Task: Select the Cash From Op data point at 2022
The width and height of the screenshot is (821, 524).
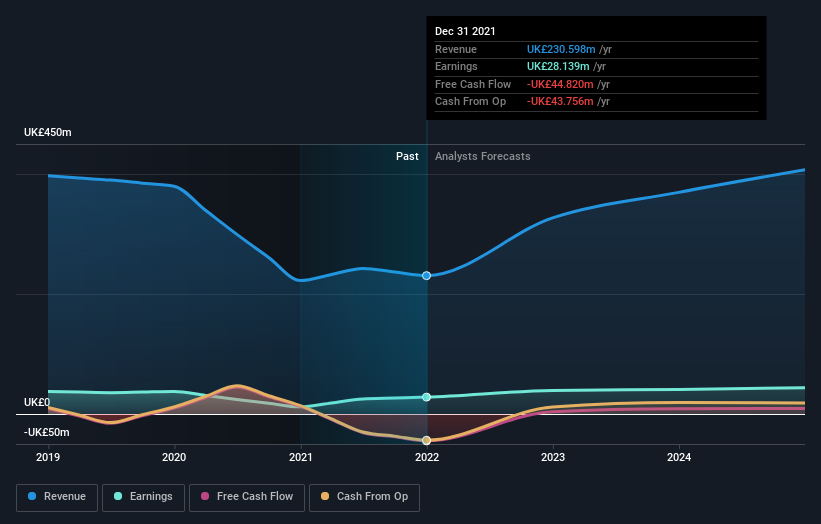Action: coord(427,441)
